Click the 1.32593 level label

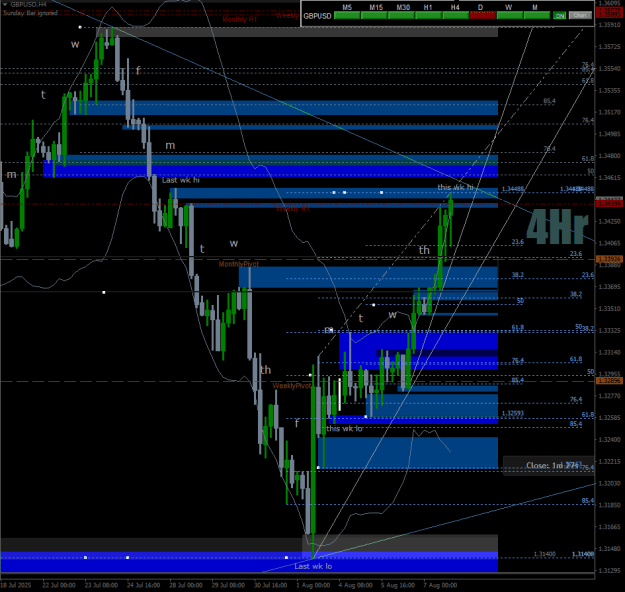click(x=513, y=413)
